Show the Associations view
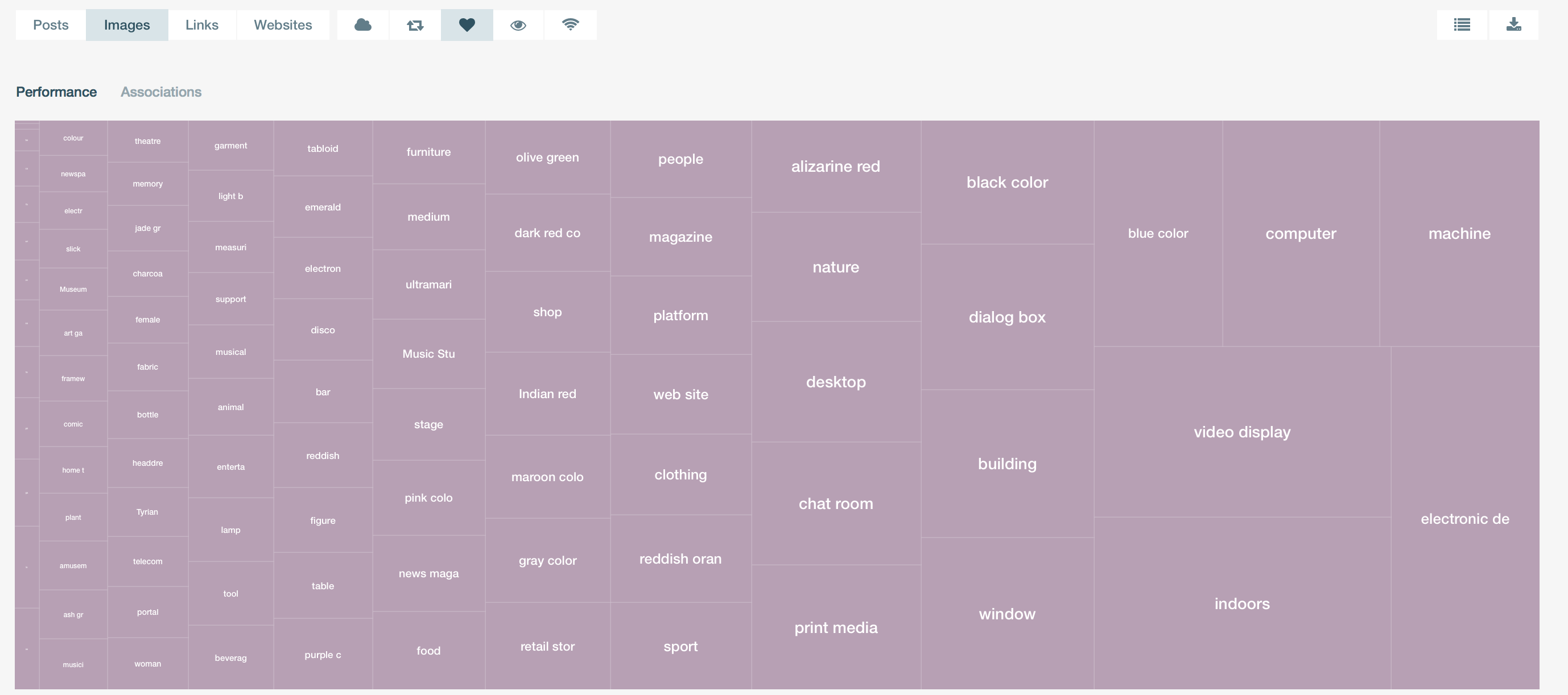1568x695 pixels. tap(160, 92)
